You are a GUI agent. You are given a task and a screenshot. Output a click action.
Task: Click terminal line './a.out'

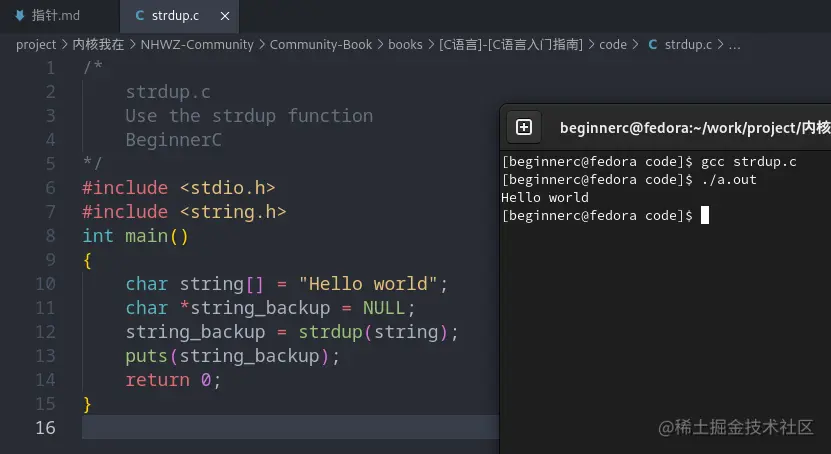pyautogui.click(x=729, y=180)
